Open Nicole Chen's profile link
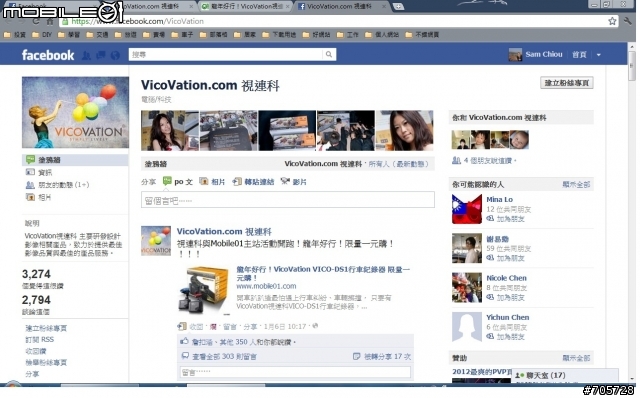The image size is (640, 398). (x=506, y=278)
